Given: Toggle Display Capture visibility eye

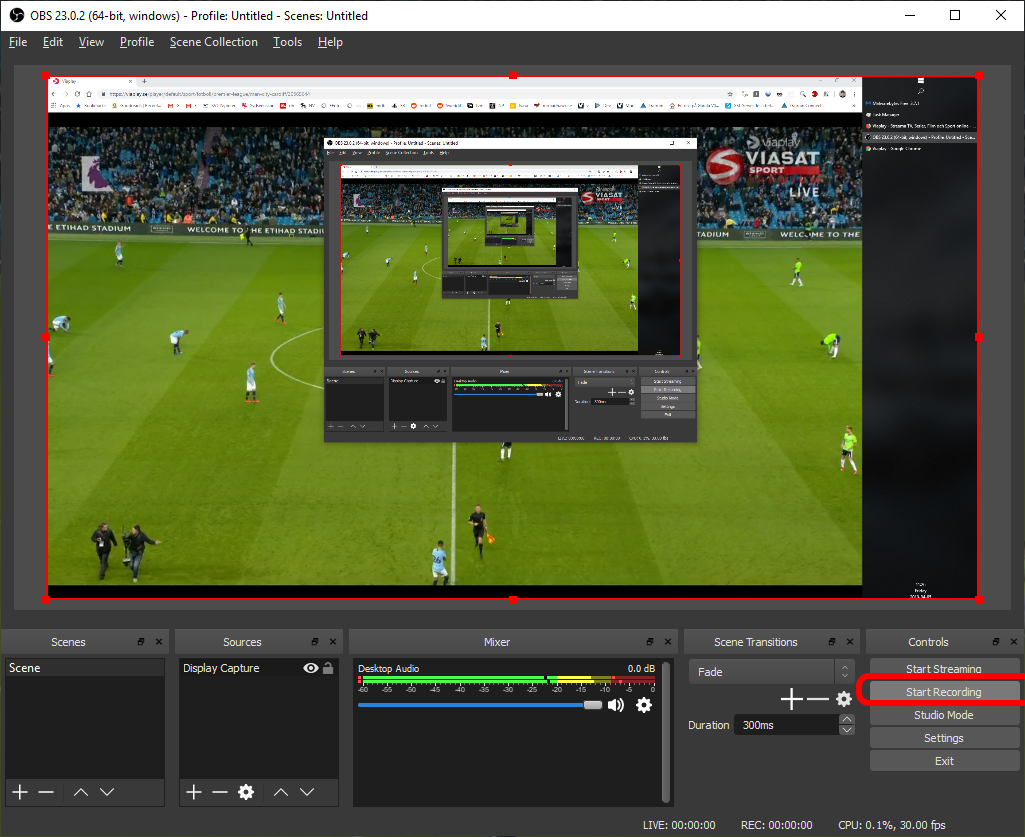Looking at the screenshot, I should [311, 668].
